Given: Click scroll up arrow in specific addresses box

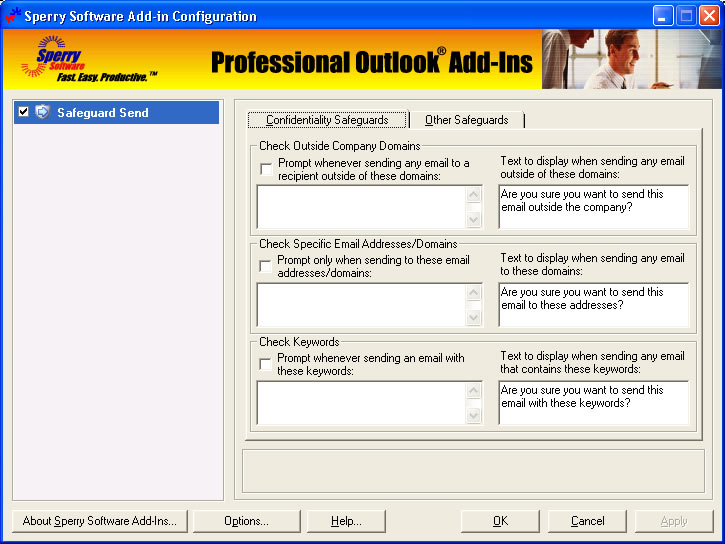Looking at the screenshot, I should point(473,293).
